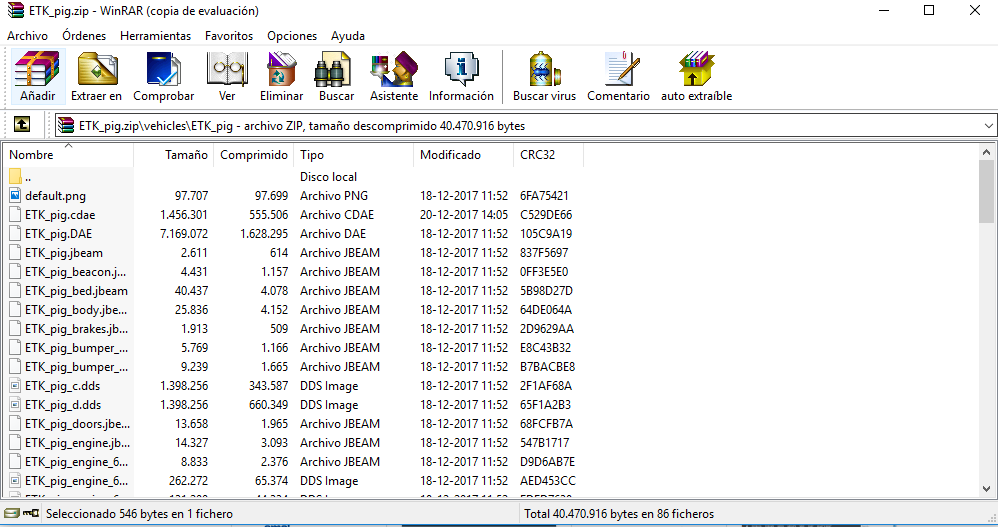
Task: Click the scrollbar up arrow
Action: [x=987, y=153]
